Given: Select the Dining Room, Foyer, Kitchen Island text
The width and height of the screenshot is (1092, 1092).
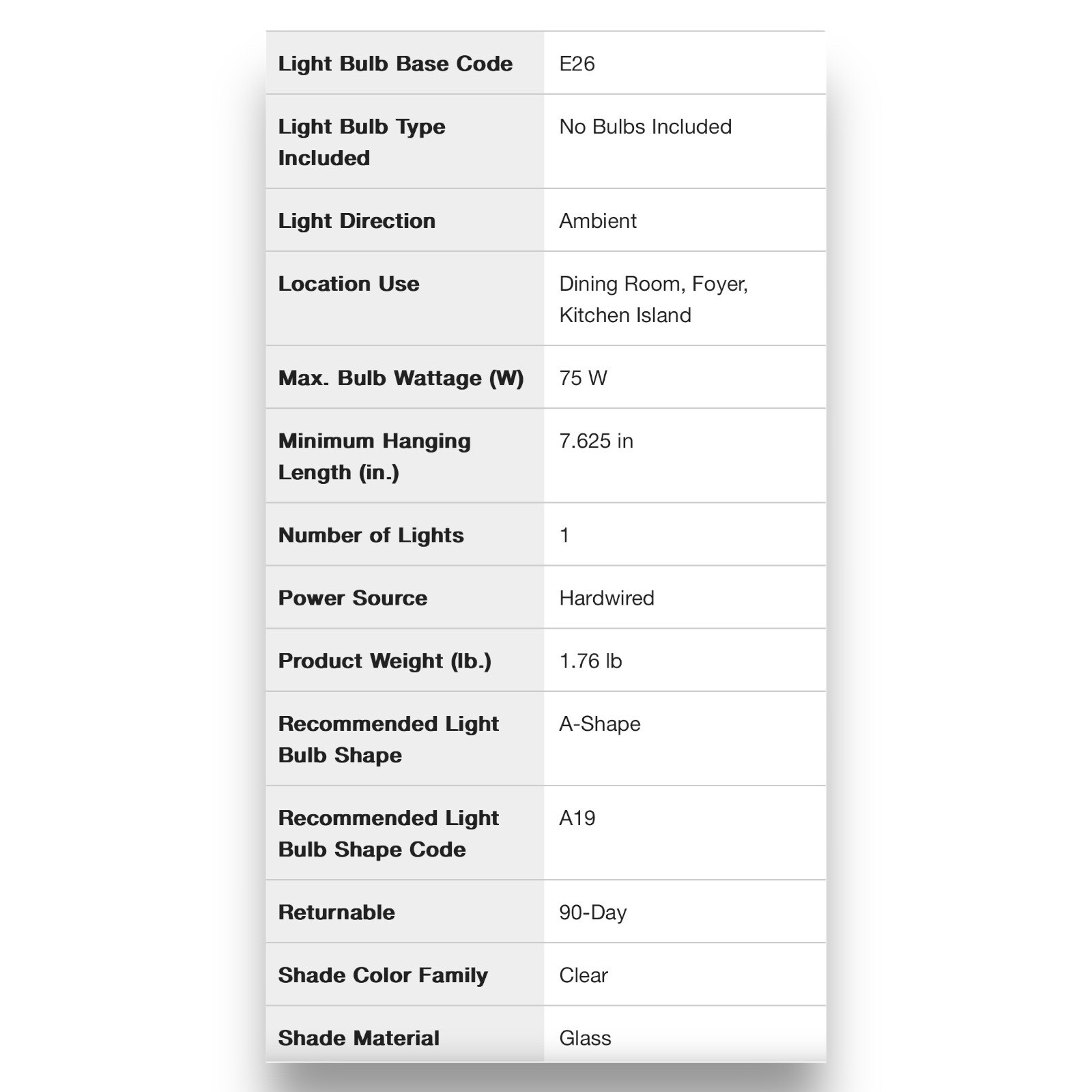Looking at the screenshot, I should pos(653,299).
